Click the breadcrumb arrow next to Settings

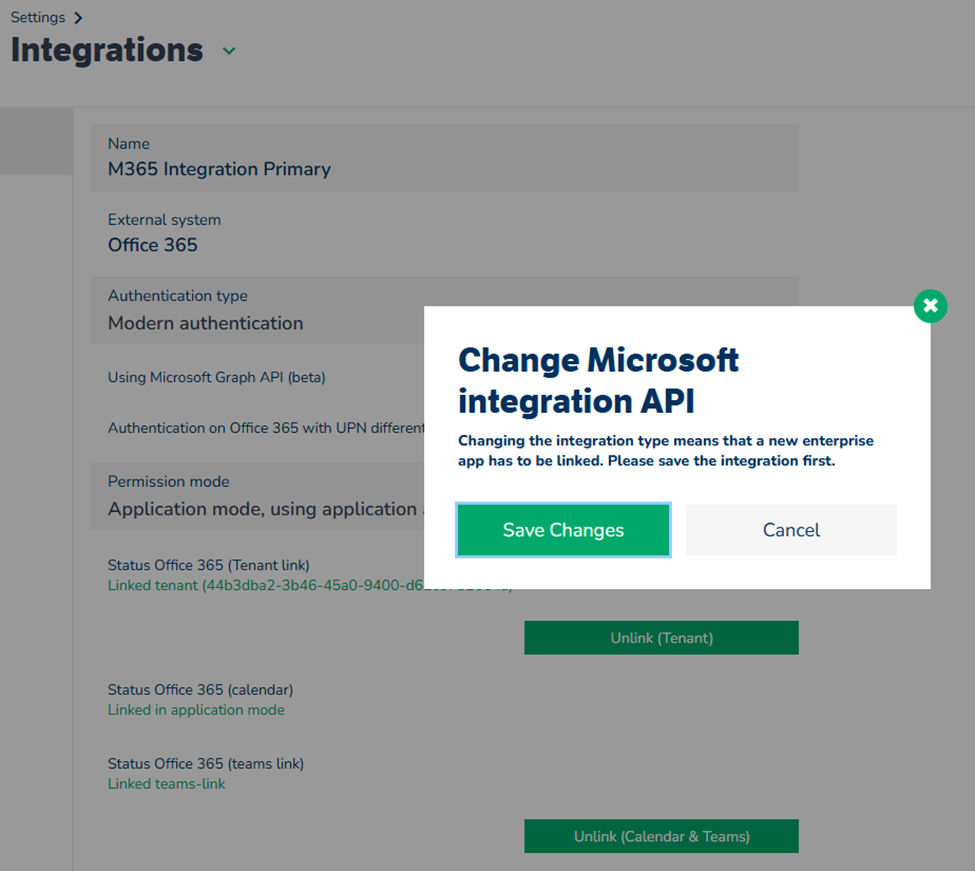pyautogui.click(x=78, y=18)
